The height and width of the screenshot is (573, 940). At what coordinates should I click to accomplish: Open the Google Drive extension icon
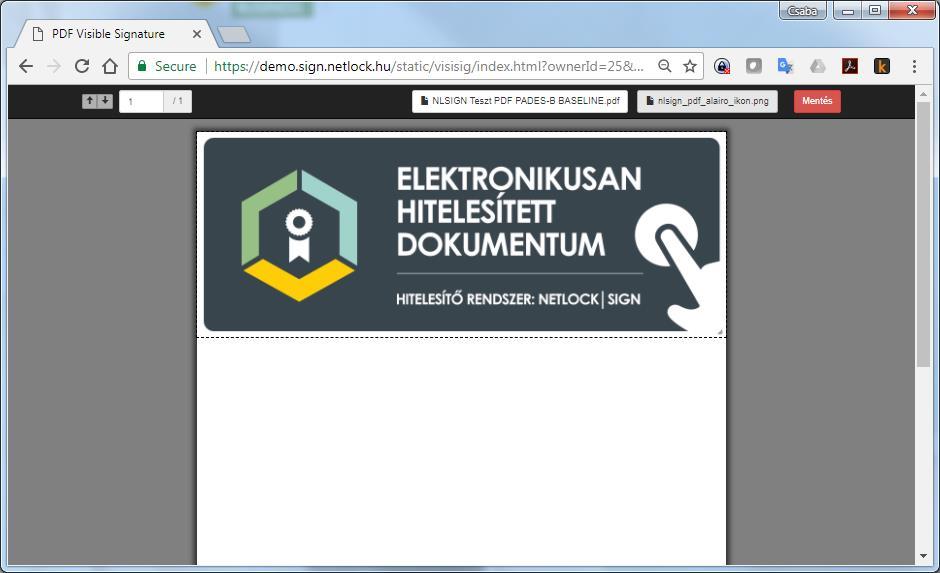(x=818, y=66)
